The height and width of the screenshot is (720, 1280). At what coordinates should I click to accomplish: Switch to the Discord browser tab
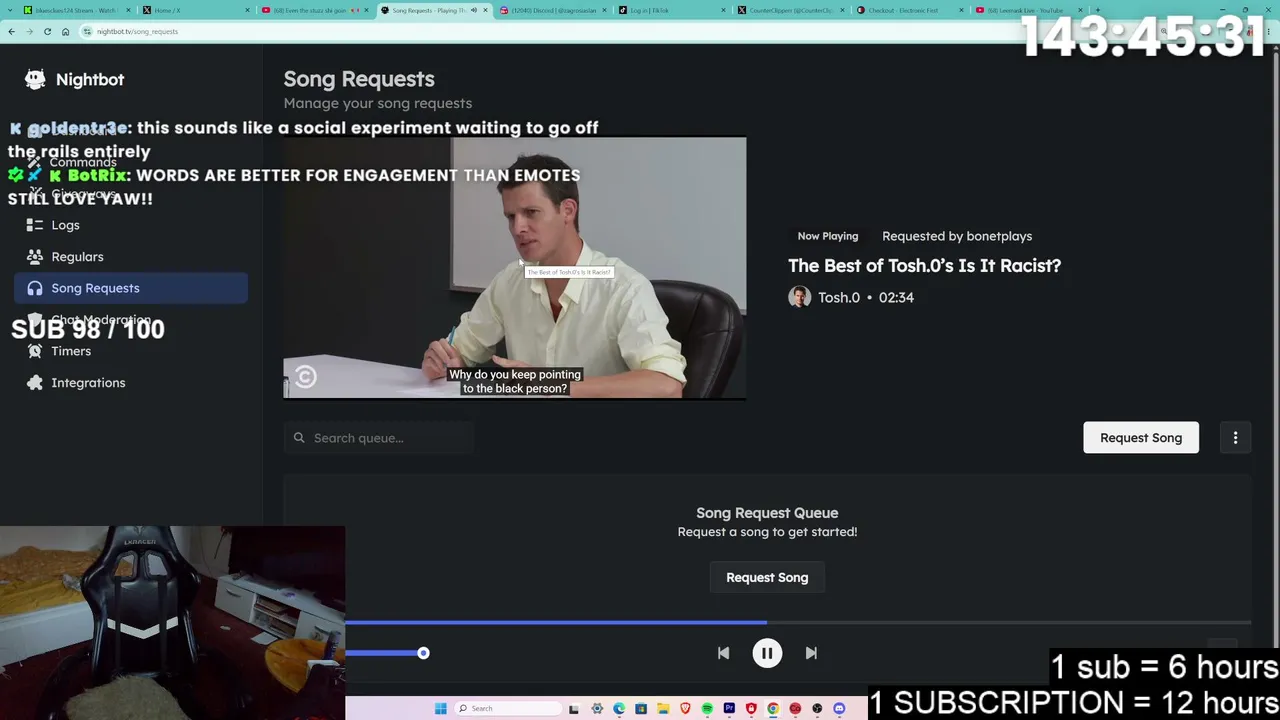tap(552, 10)
